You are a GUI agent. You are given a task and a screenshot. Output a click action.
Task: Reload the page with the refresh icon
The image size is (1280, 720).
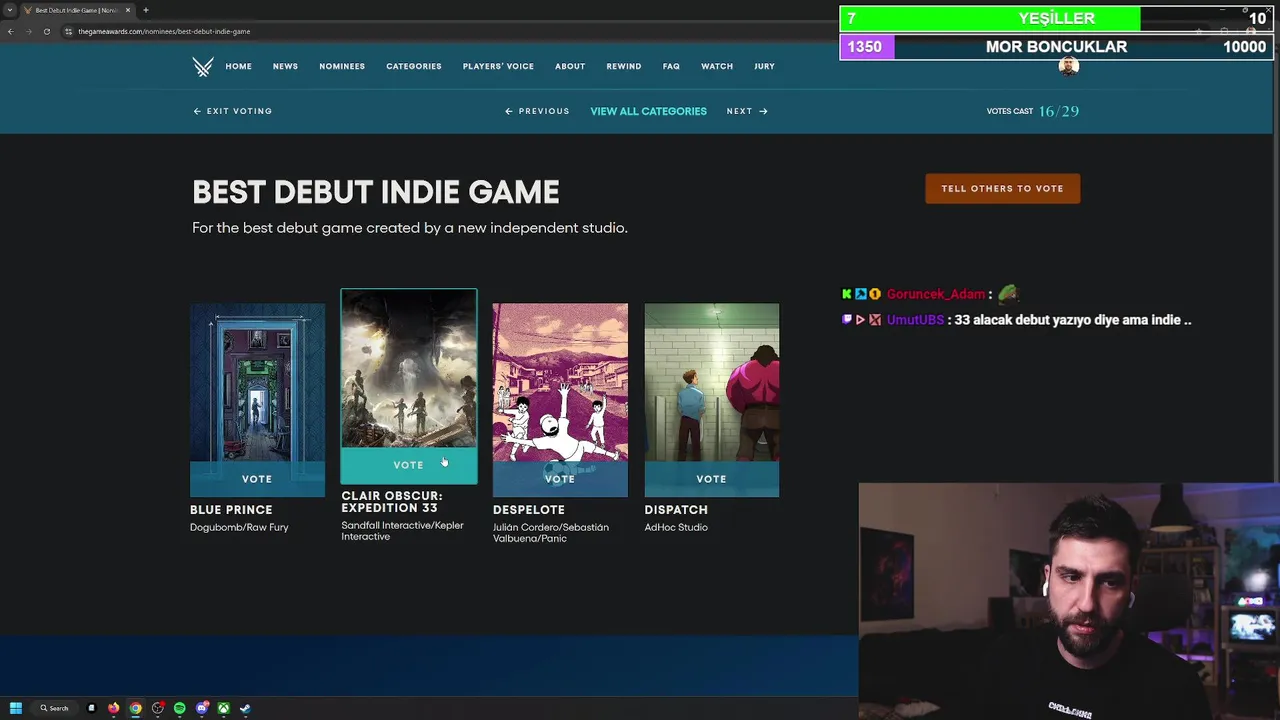pos(46,31)
